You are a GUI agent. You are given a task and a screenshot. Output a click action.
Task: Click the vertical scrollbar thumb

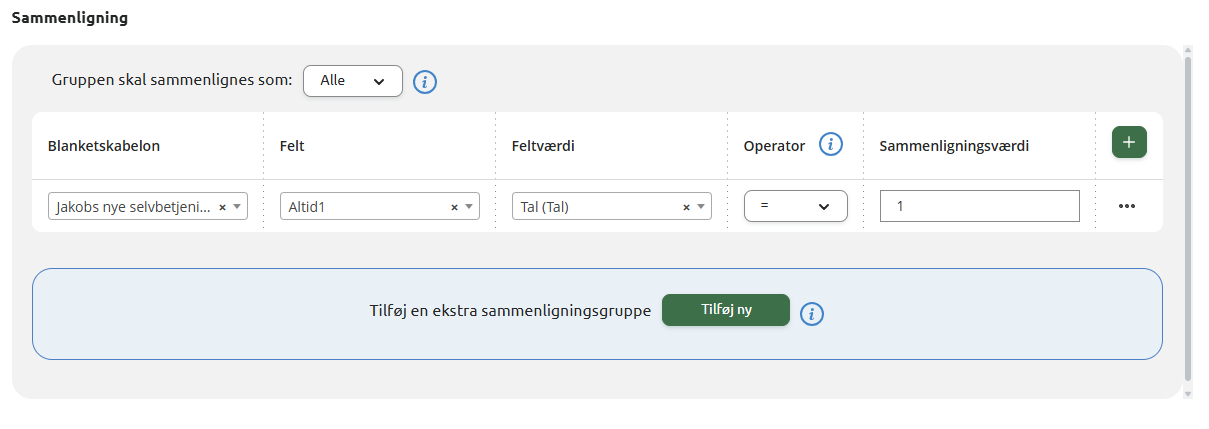(1188, 218)
